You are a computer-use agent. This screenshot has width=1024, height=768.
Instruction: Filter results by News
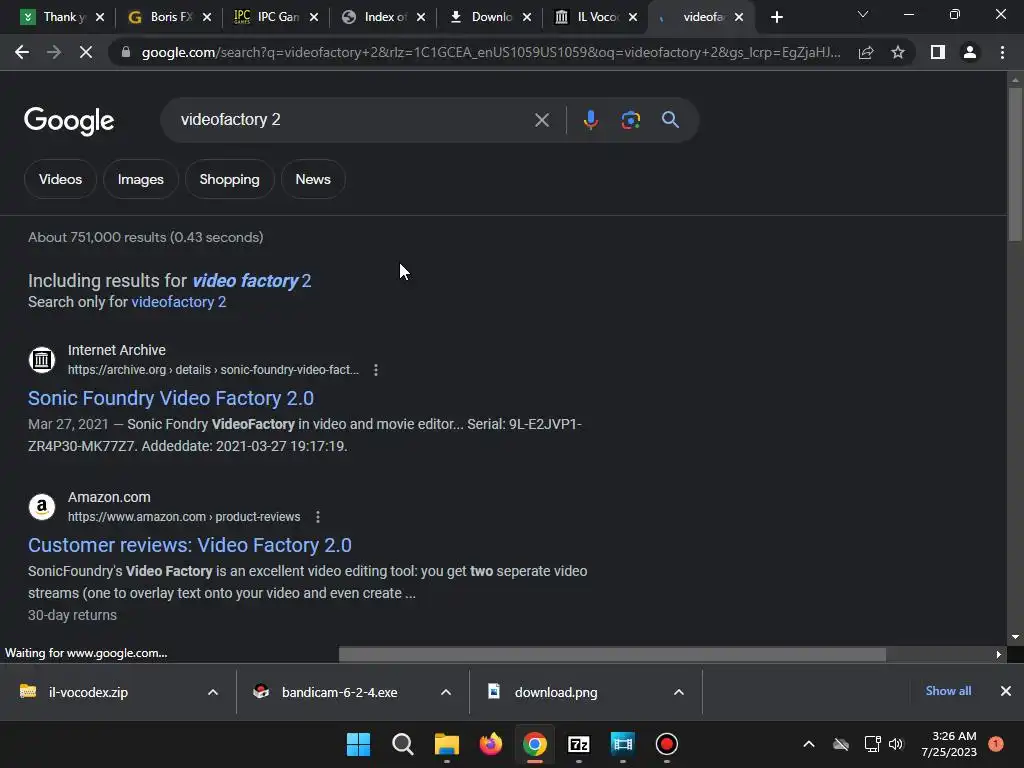[313, 180]
